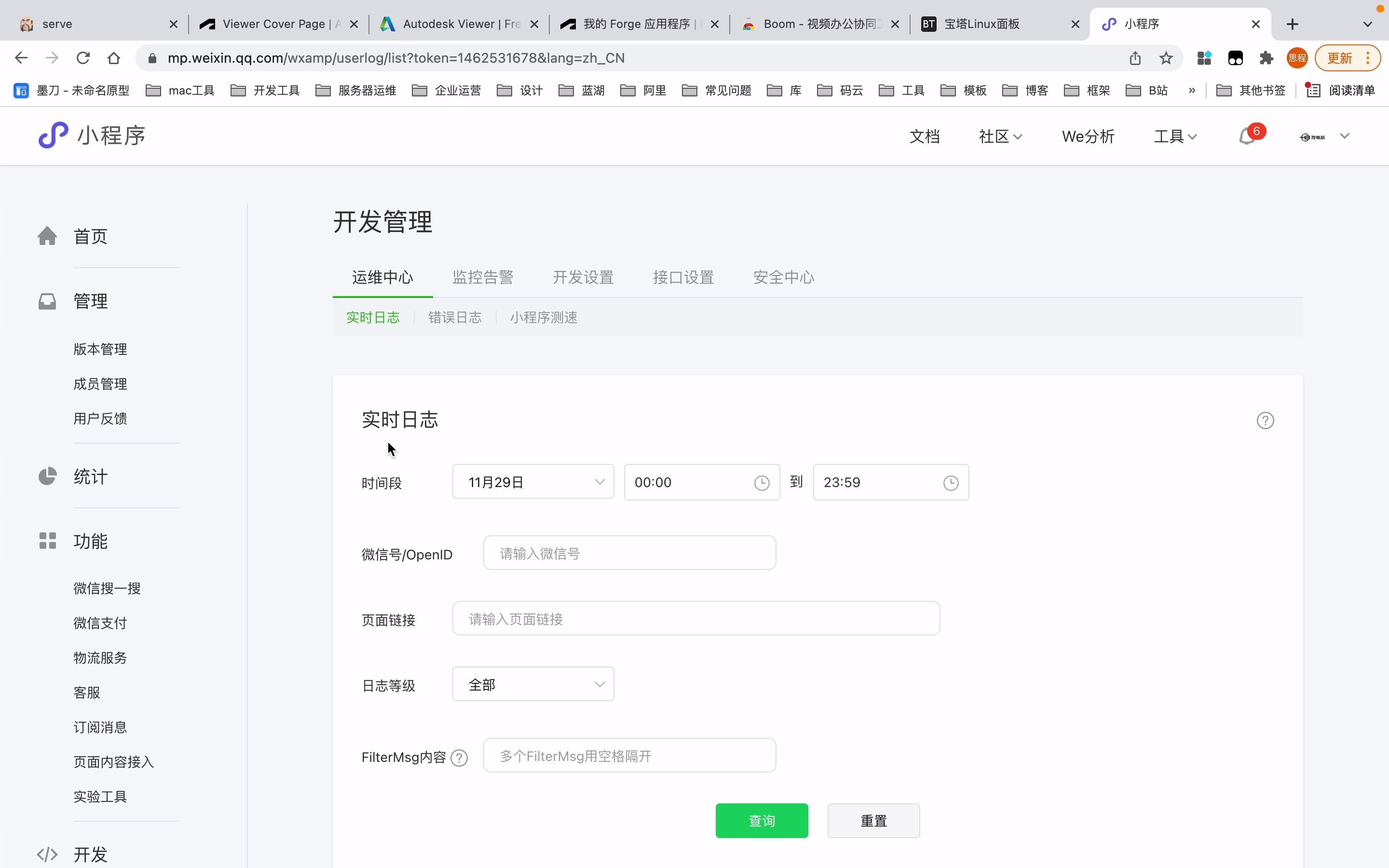Screen dimensions: 1389x868
Task: Show the hidden bookmarks overflow chevrons
Action: point(1192,91)
